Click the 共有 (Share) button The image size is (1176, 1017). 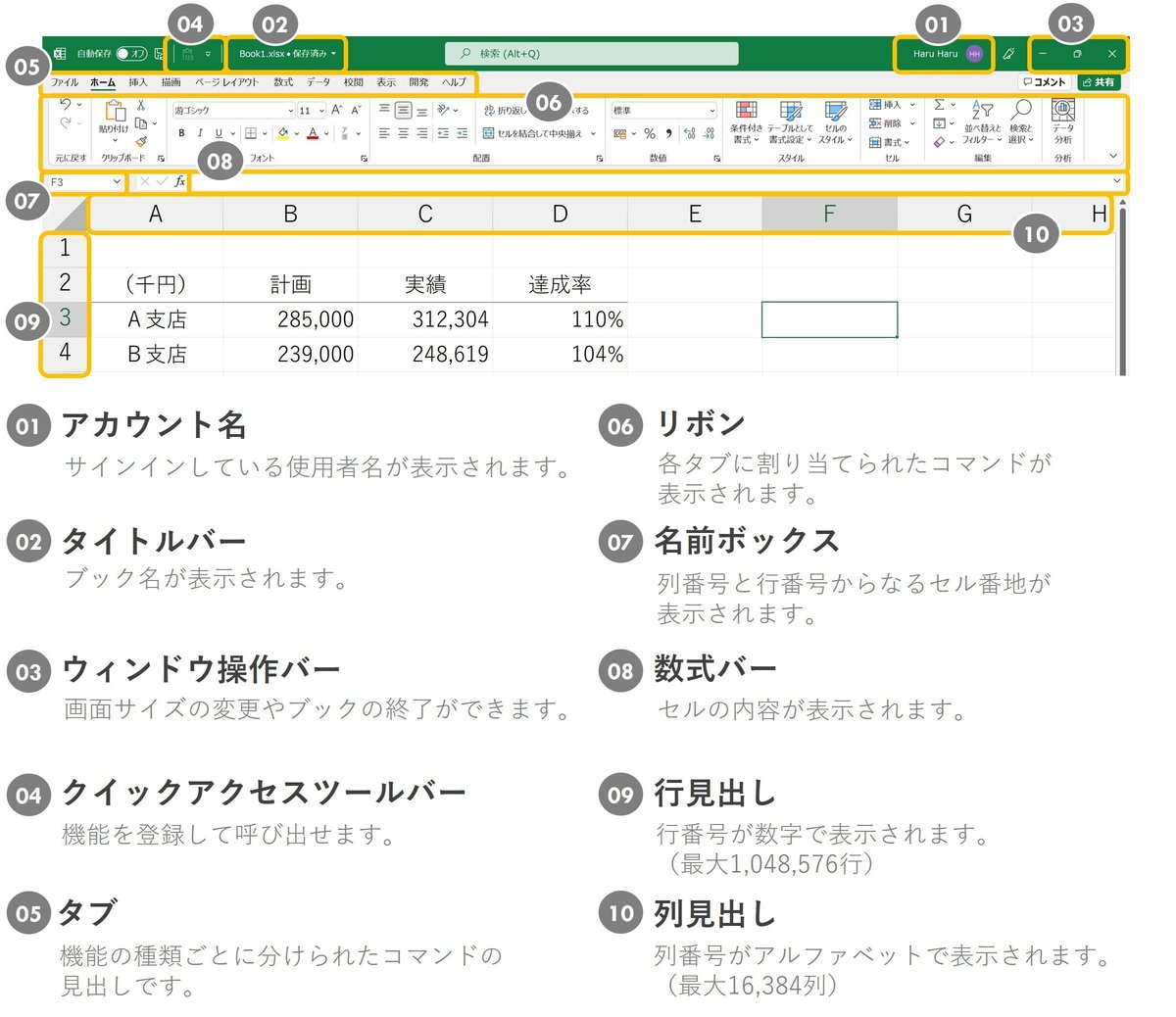click(x=1098, y=82)
